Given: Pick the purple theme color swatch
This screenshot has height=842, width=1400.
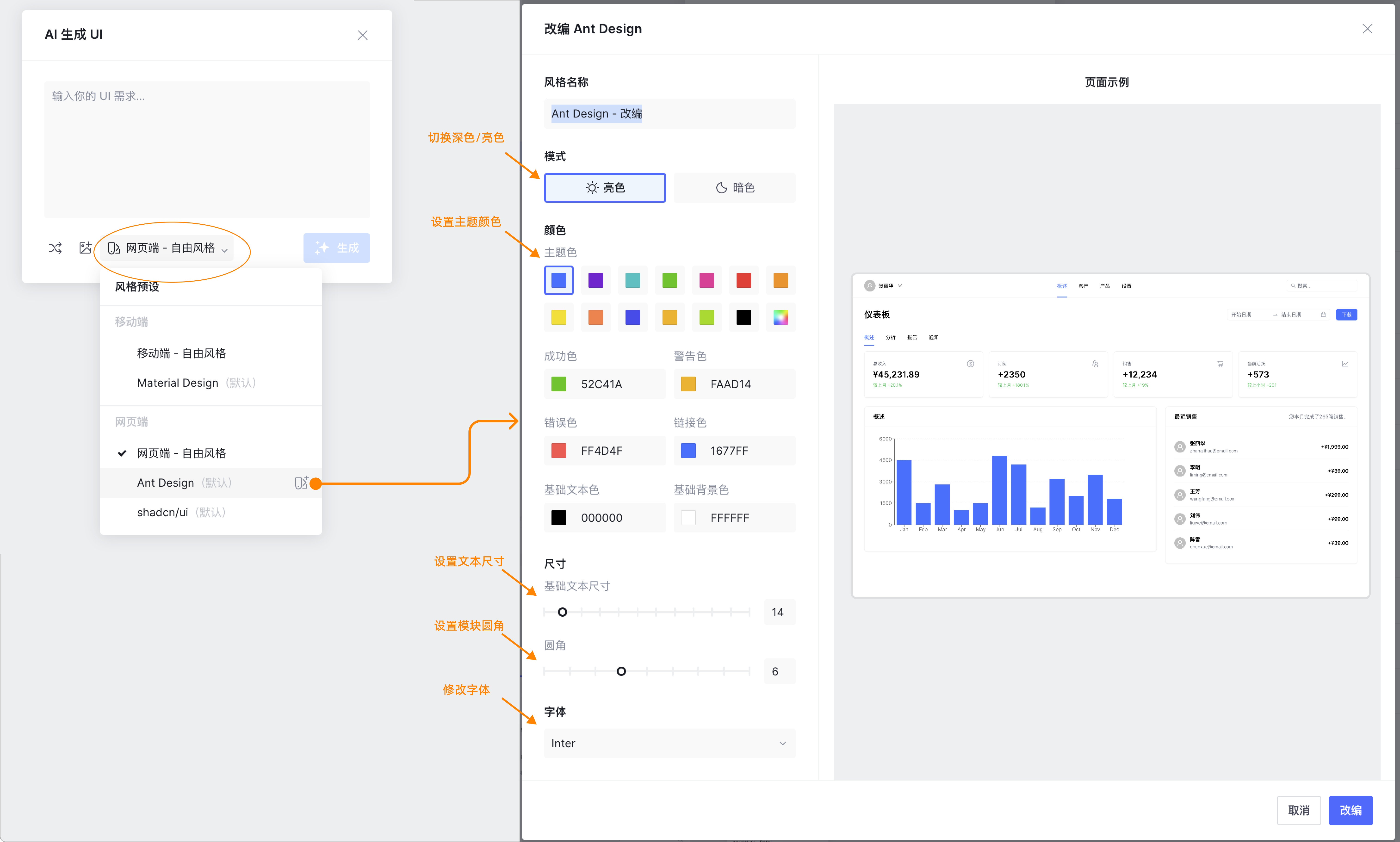Looking at the screenshot, I should (x=596, y=280).
